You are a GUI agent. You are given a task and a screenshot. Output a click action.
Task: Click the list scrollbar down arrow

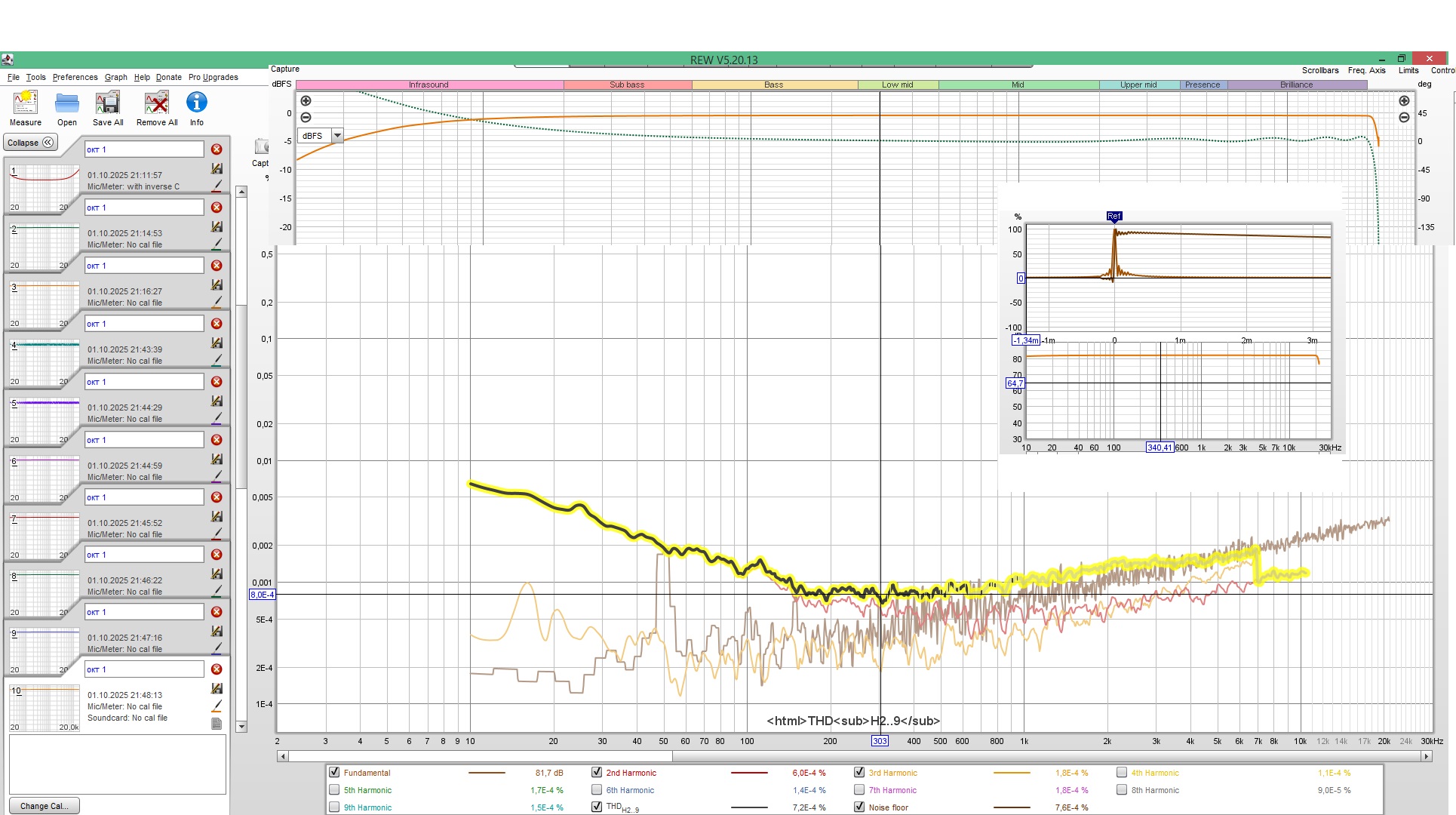241,727
